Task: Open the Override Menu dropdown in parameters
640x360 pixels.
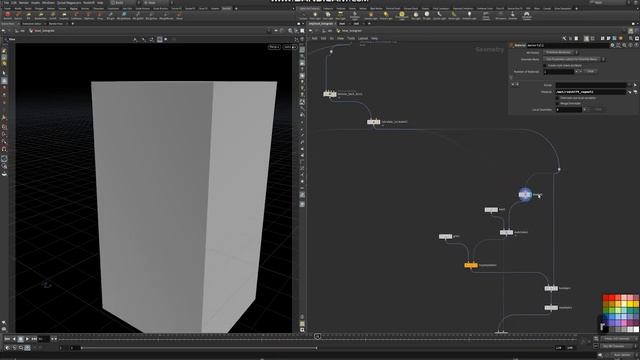Action: tap(575, 59)
